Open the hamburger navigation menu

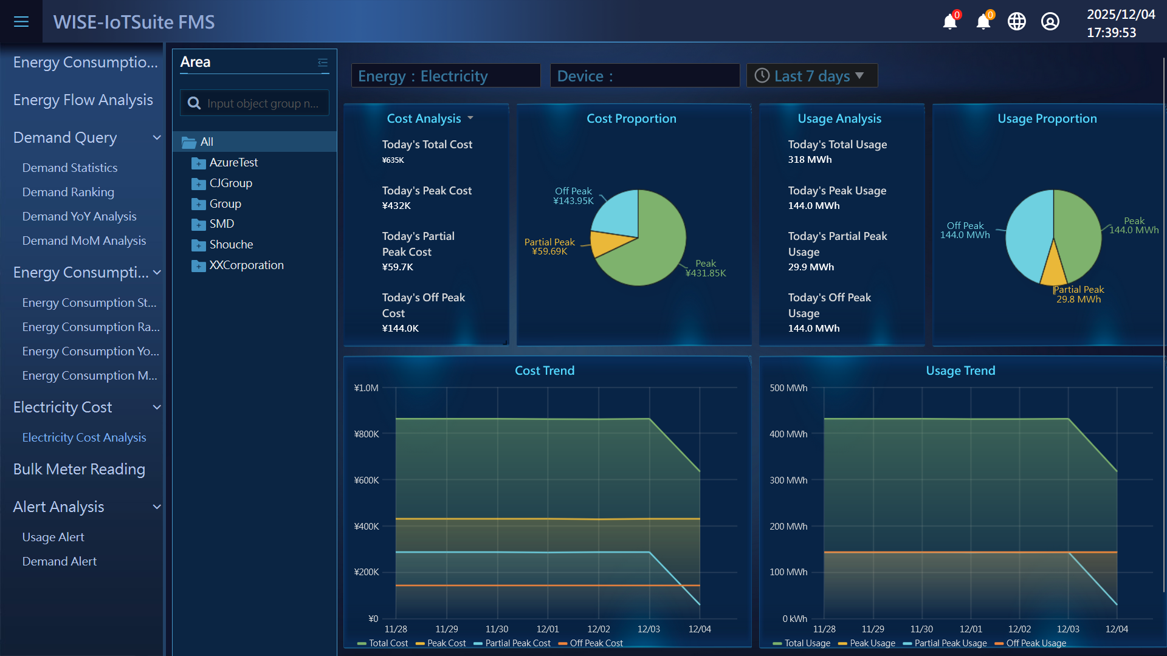pyautogui.click(x=20, y=21)
